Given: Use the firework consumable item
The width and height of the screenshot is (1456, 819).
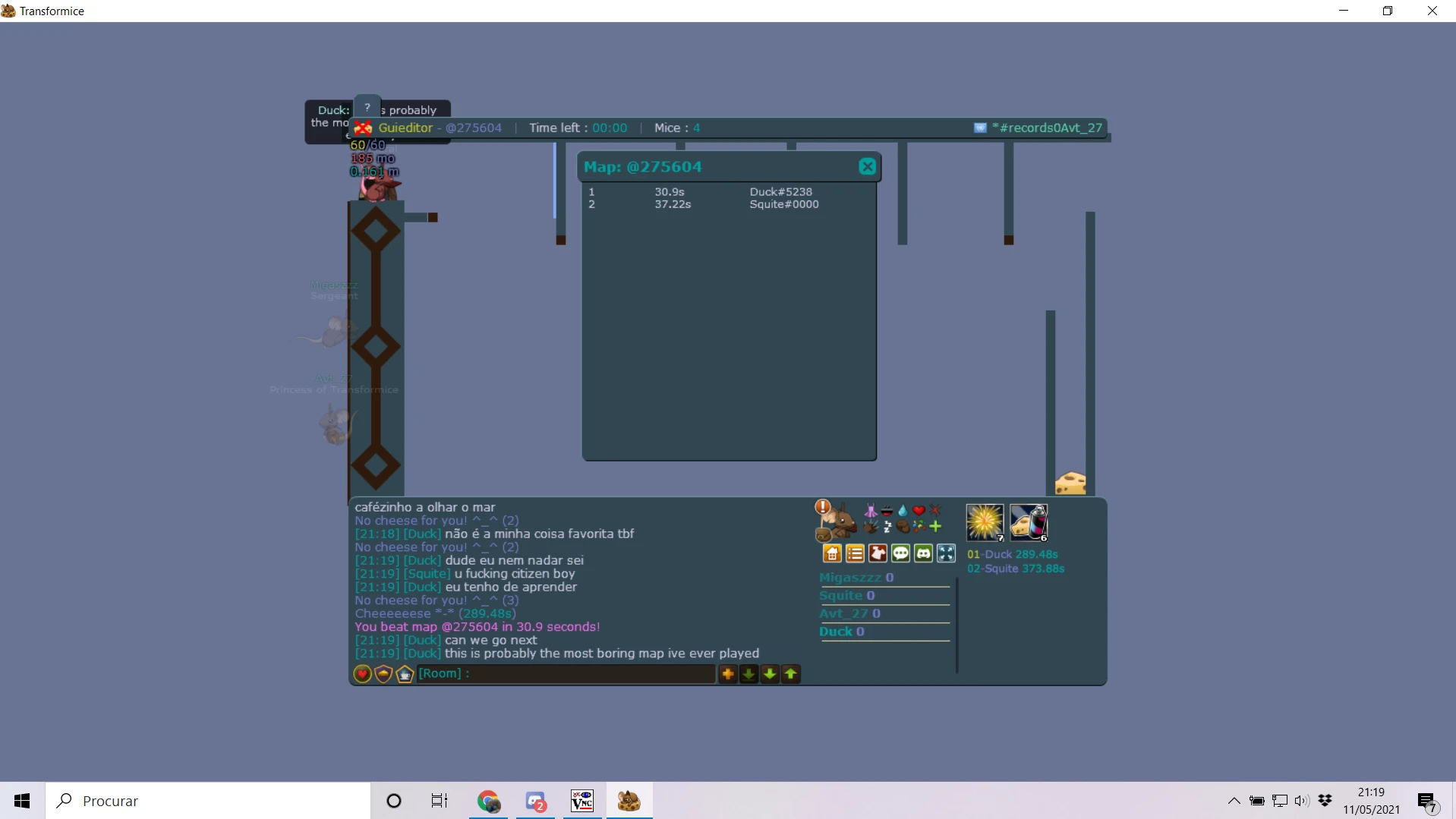Looking at the screenshot, I should pyautogui.click(x=985, y=522).
